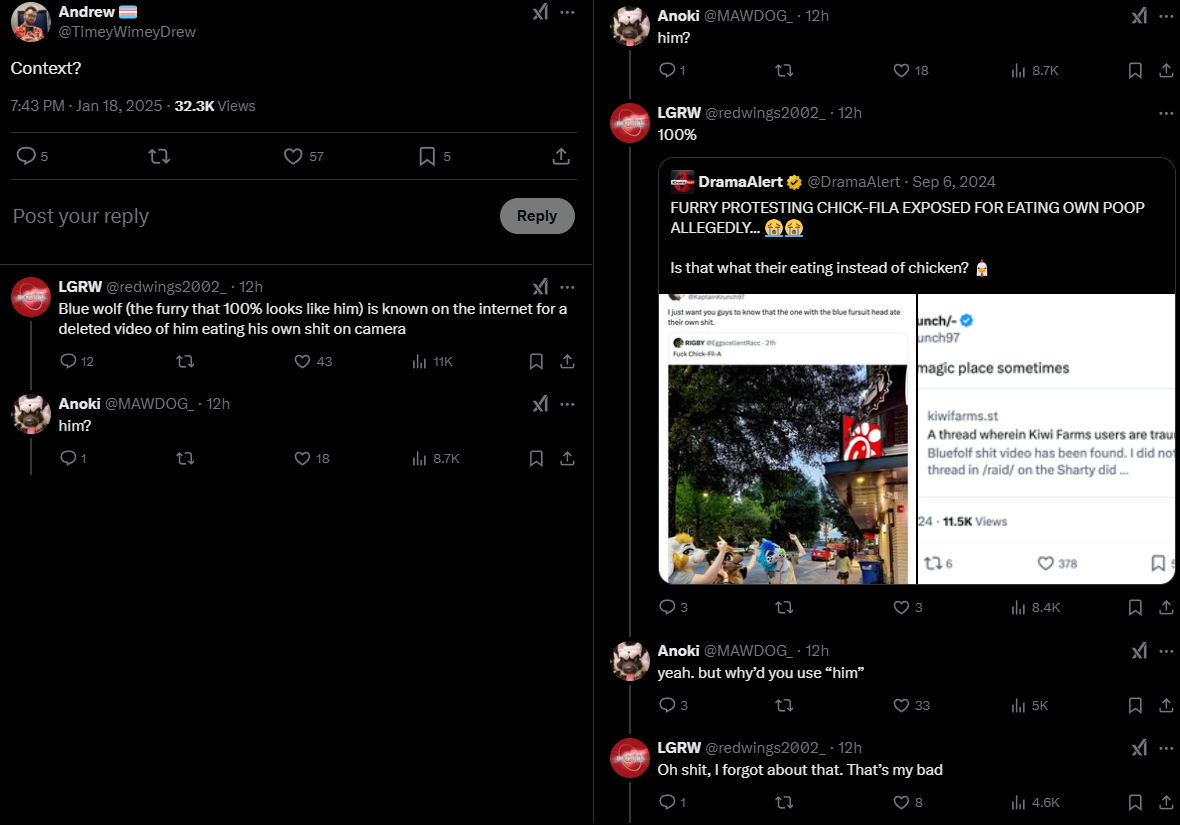Image resolution: width=1180 pixels, height=825 pixels.
Task: Click the gray Reply button
Action: tap(537, 216)
